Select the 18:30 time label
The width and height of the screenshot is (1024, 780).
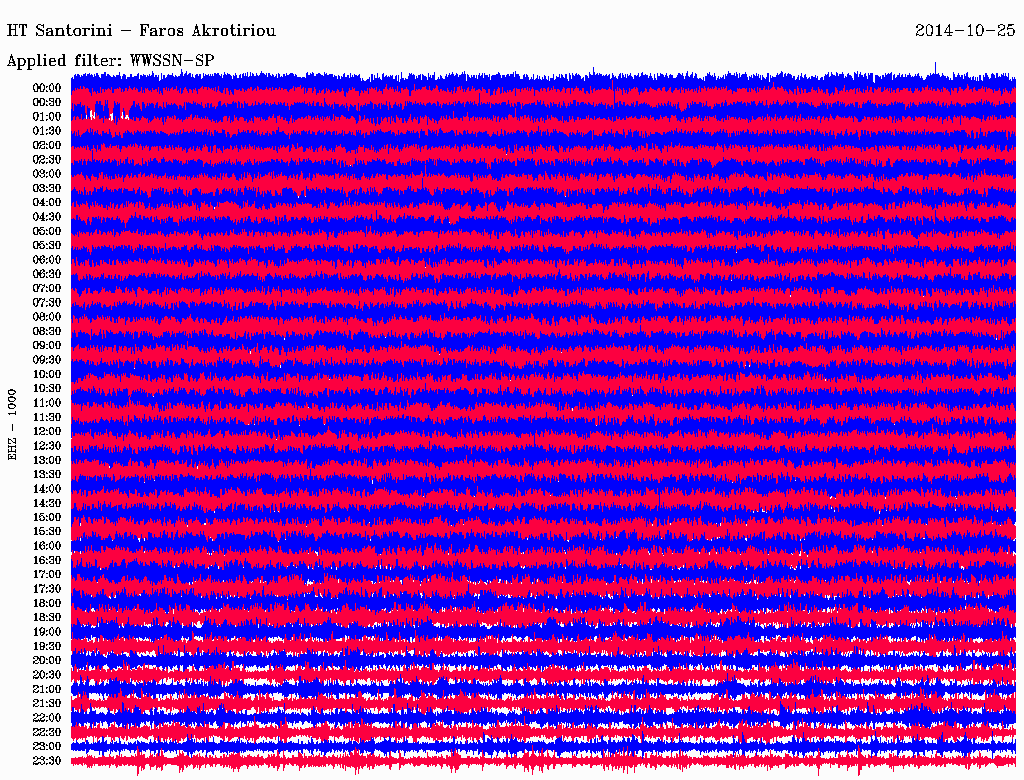(47, 617)
